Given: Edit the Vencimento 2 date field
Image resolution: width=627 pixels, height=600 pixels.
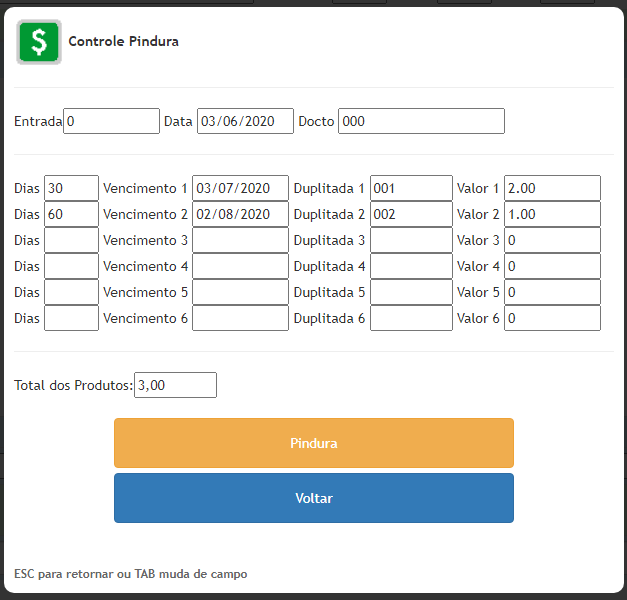Looking at the screenshot, I should pos(240,214).
